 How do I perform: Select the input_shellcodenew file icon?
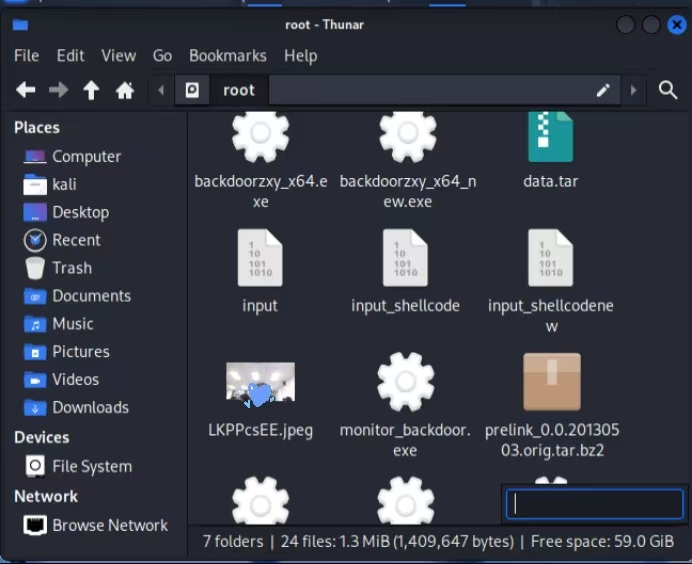tap(551, 258)
